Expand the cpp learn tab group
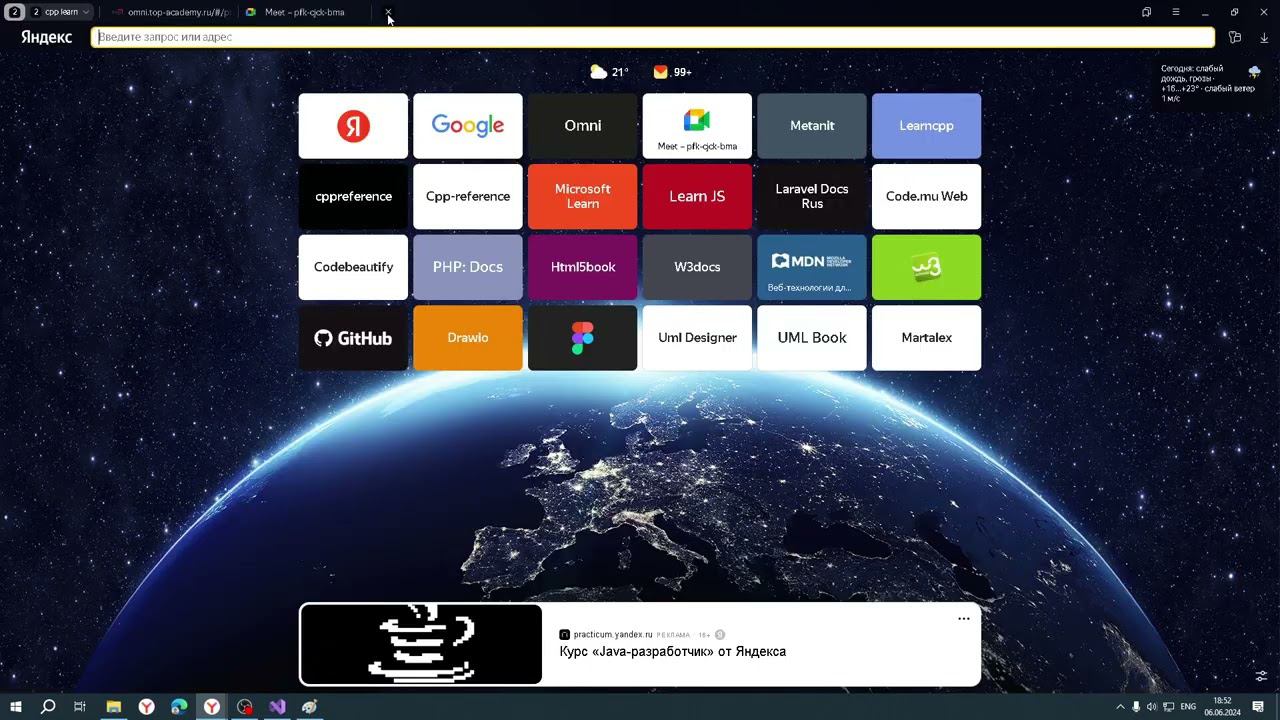This screenshot has width=1280, height=720. click(61, 12)
